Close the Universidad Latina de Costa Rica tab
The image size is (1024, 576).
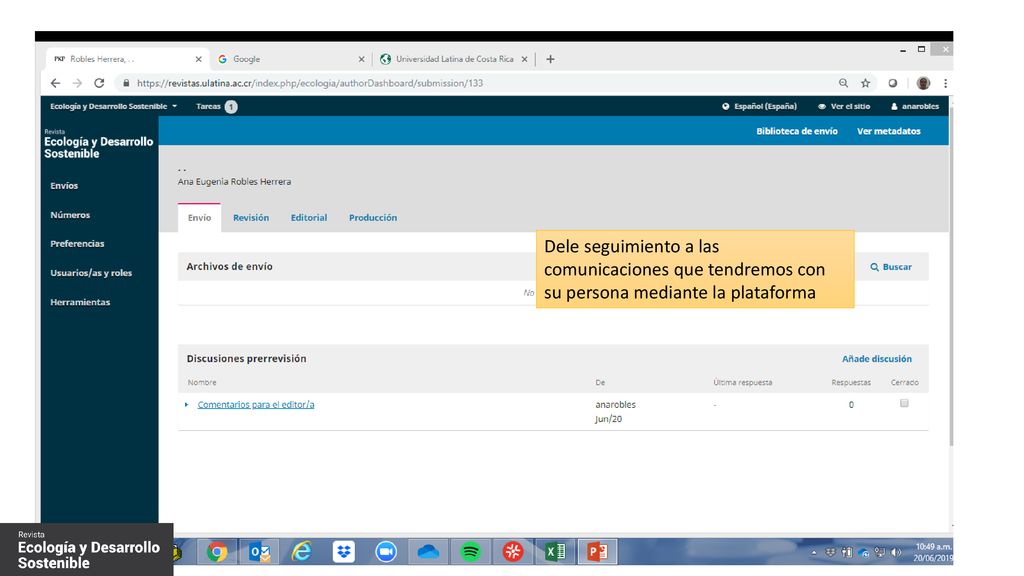pyautogui.click(x=524, y=59)
